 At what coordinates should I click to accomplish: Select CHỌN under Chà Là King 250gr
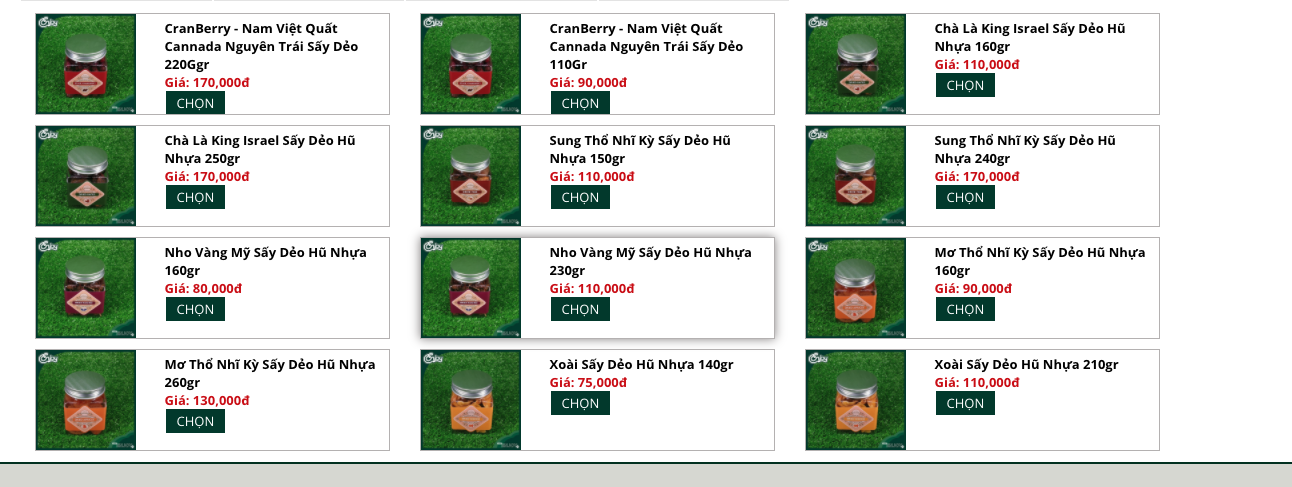tap(195, 197)
